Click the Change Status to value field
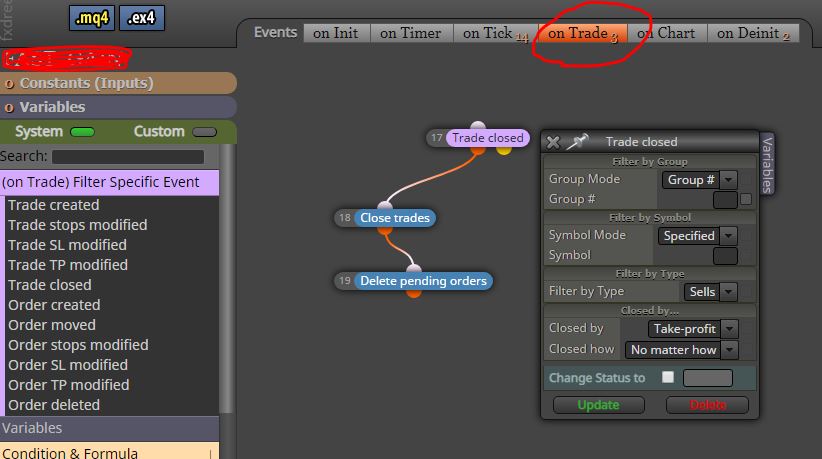The image size is (822, 459). click(x=708, y=378)
